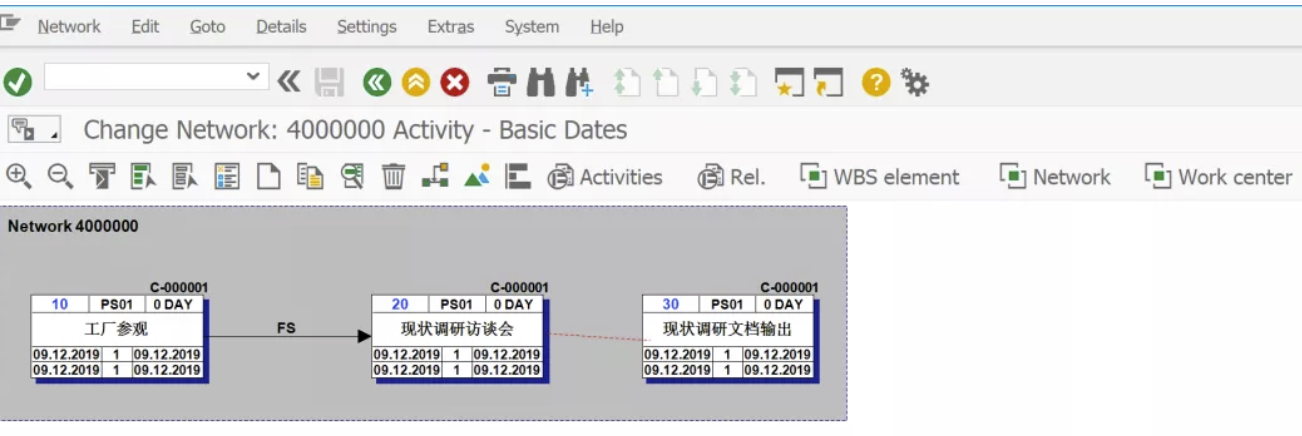
Task: Click the Save floppy disk icon
Action: tap(329, 82)
